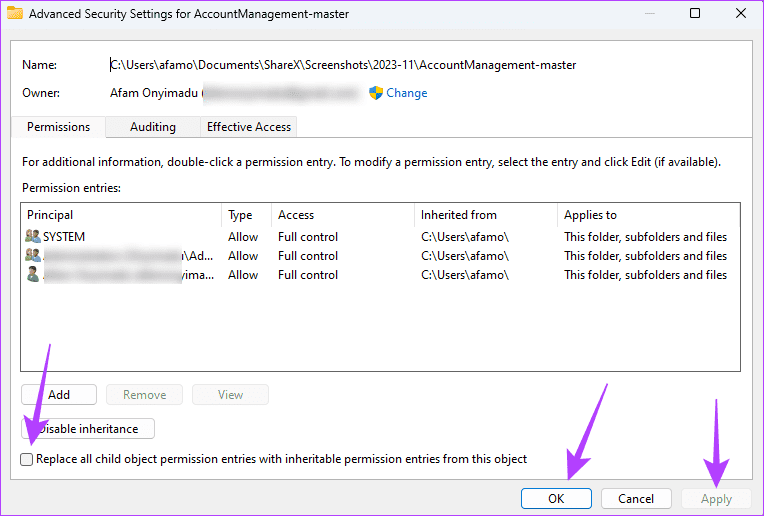764x516 pixels.
Task: Switch to the Permissions tab
Action: [x=58, y=127]
